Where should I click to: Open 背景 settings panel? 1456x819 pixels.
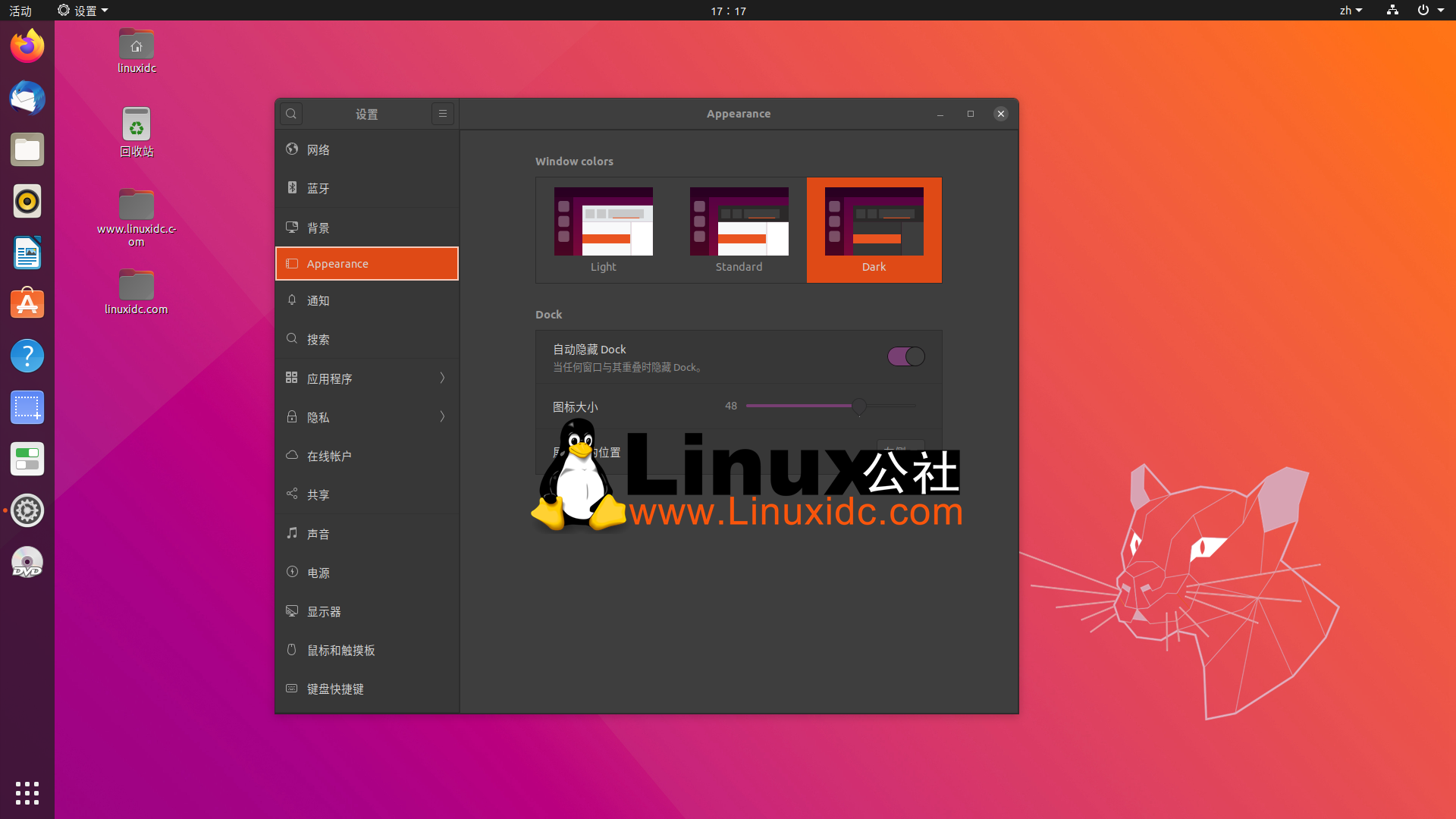click(x=318, y=227)
